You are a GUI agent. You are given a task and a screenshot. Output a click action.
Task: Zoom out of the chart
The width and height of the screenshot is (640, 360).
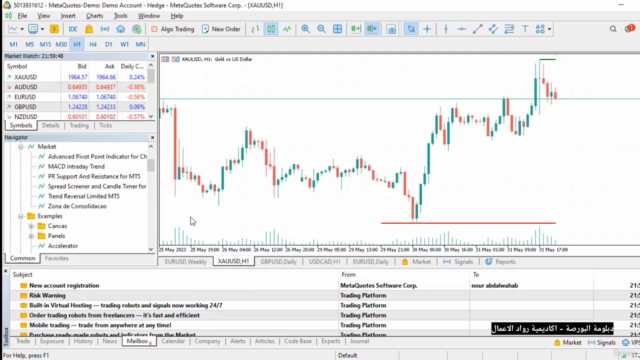tap(321, 29)
